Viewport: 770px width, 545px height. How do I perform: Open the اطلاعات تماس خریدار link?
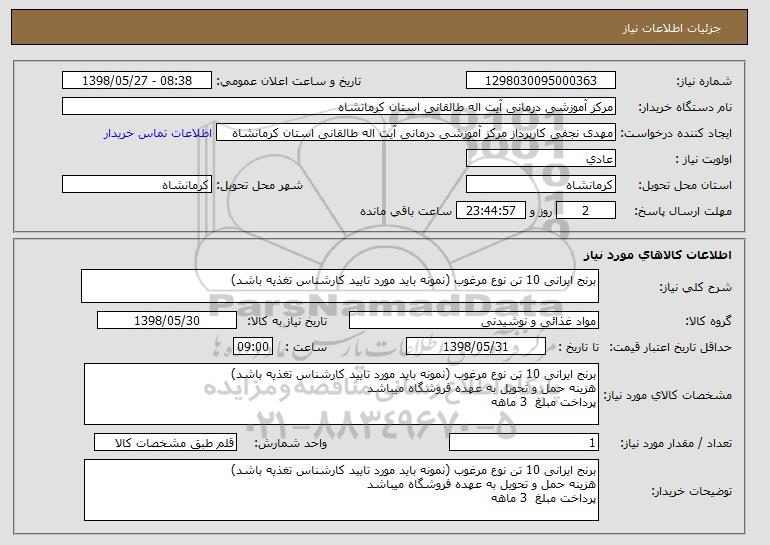(x=158, y=133)
